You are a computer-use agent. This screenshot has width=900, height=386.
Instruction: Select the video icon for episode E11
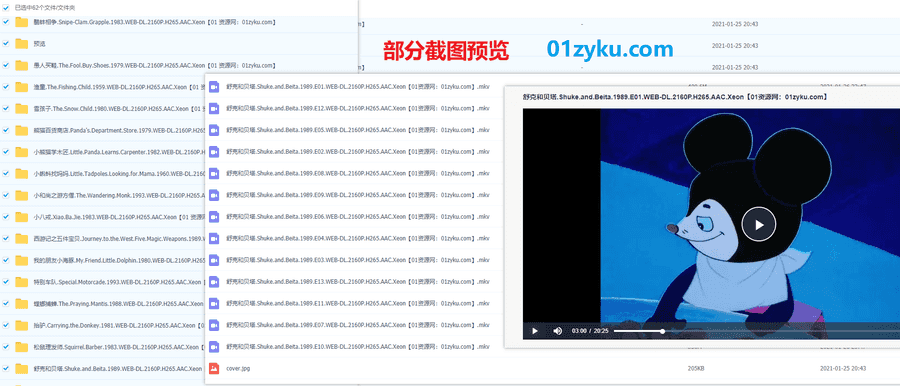pos(214,303)
